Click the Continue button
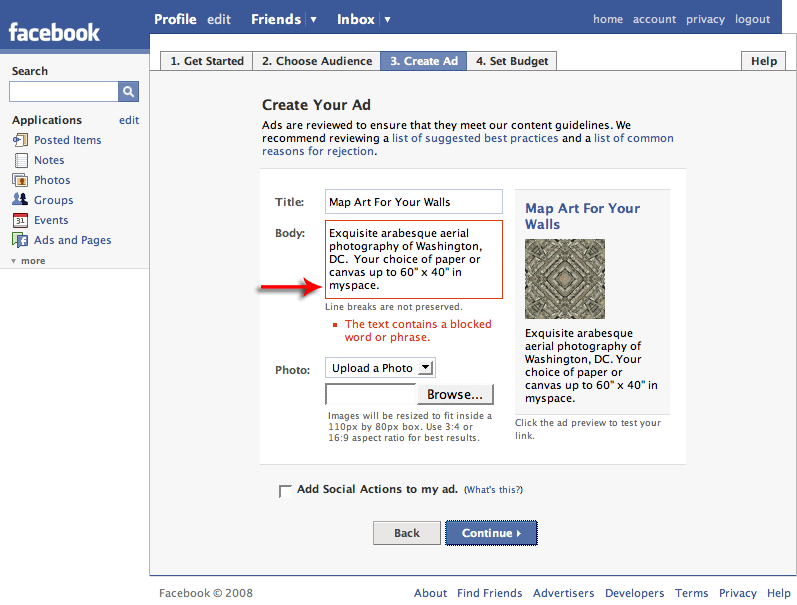This screenshot has width=797, height=605. [491, 533]
